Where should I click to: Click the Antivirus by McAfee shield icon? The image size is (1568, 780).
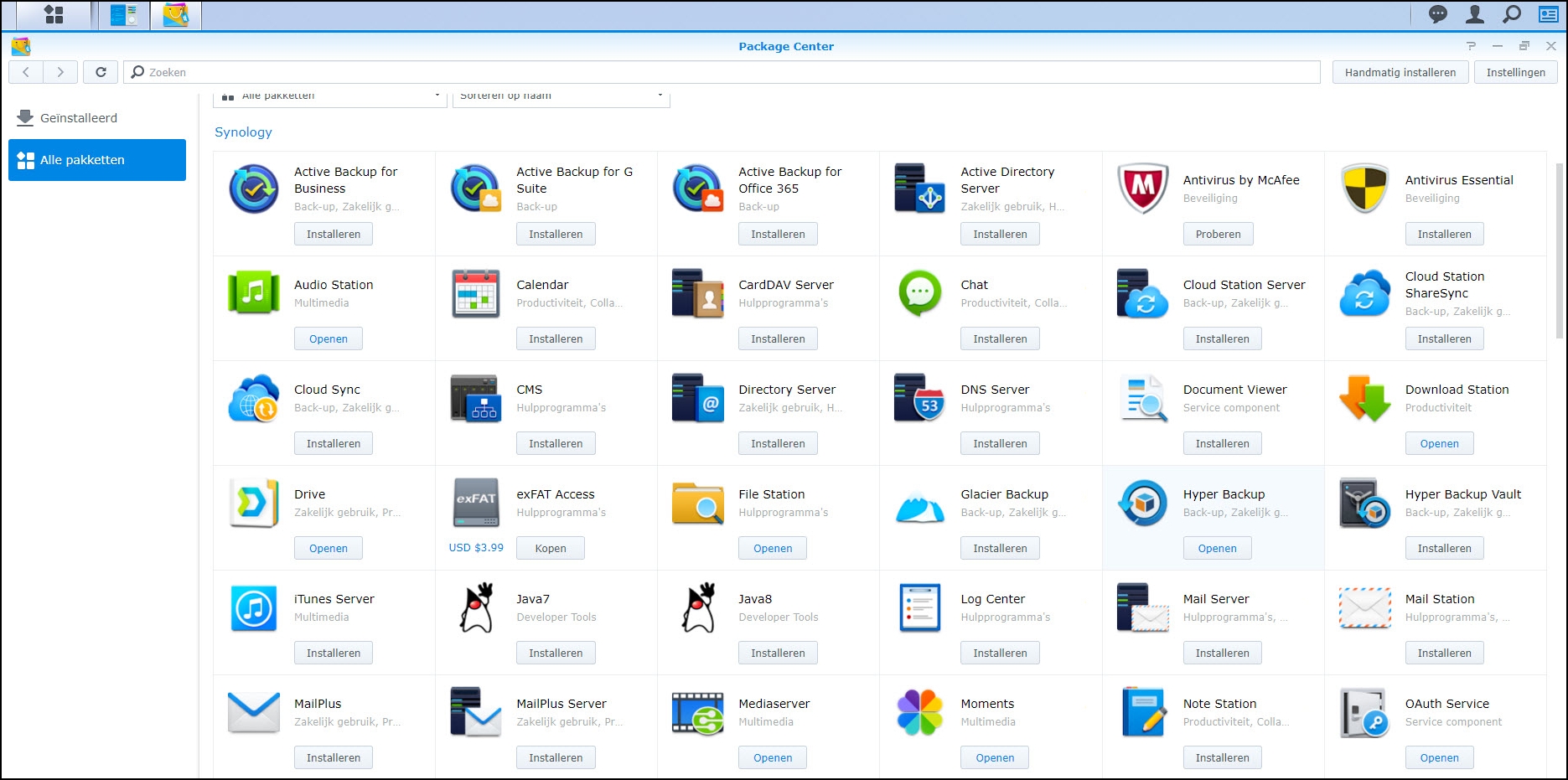click(1143, 189)
